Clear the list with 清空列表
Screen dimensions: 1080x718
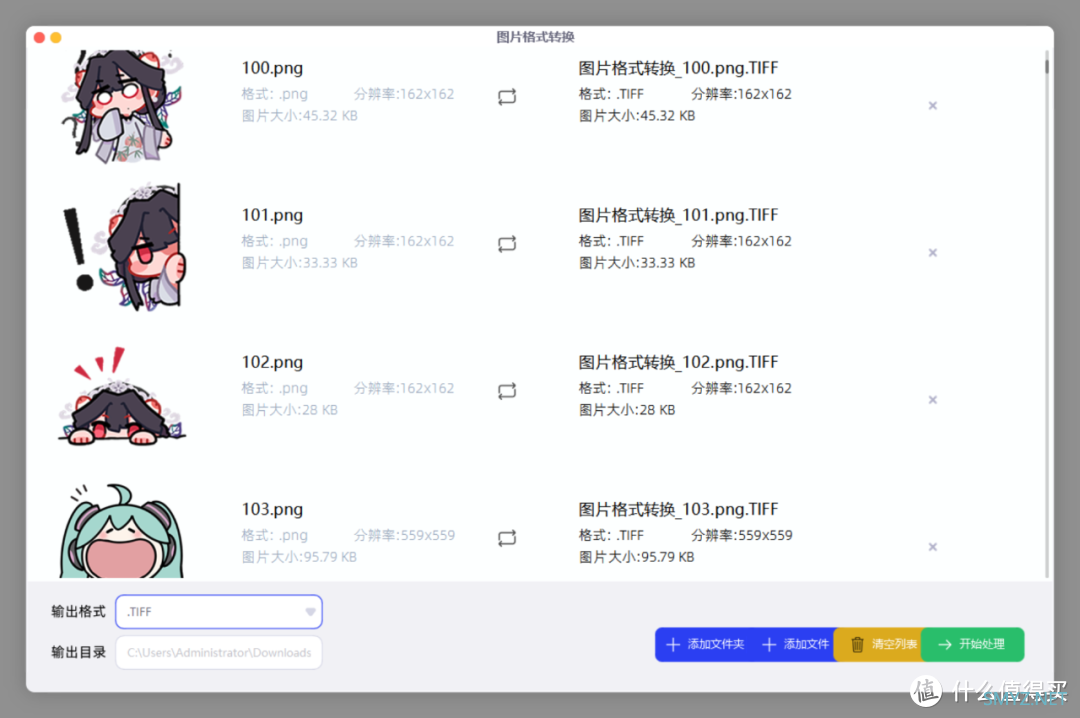pos(880,644)
